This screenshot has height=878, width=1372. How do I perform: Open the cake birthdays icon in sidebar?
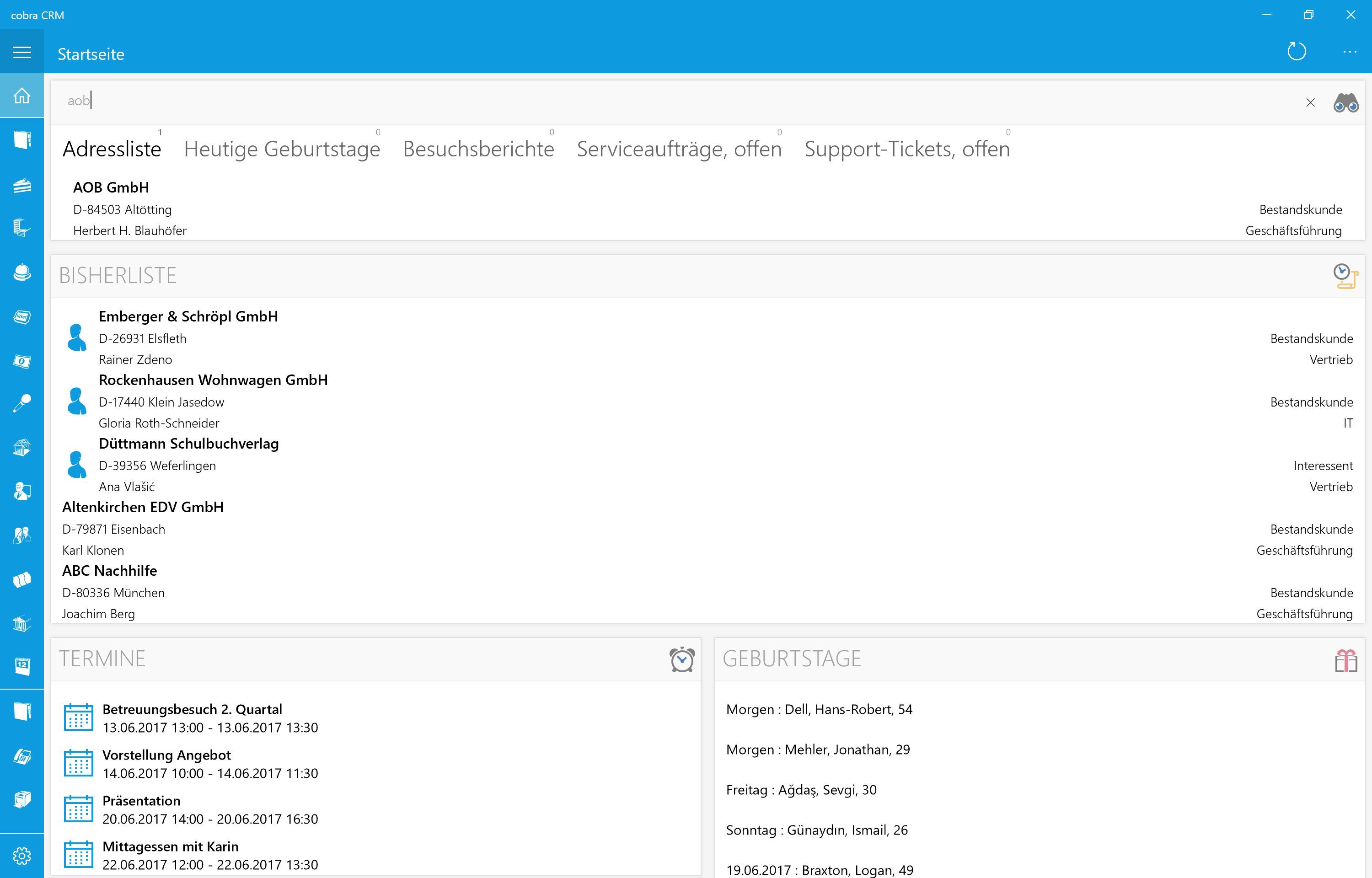(x=21, y=185)
